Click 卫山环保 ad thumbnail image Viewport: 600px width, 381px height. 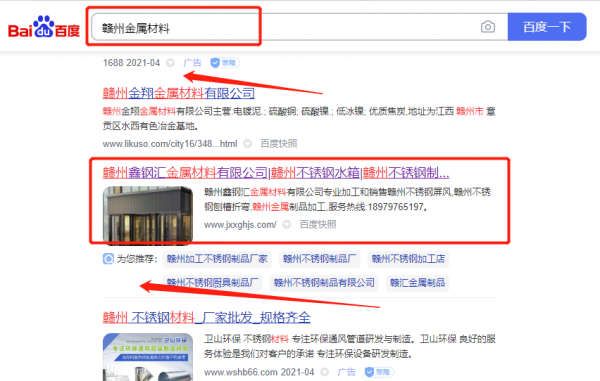click(148, 357)
